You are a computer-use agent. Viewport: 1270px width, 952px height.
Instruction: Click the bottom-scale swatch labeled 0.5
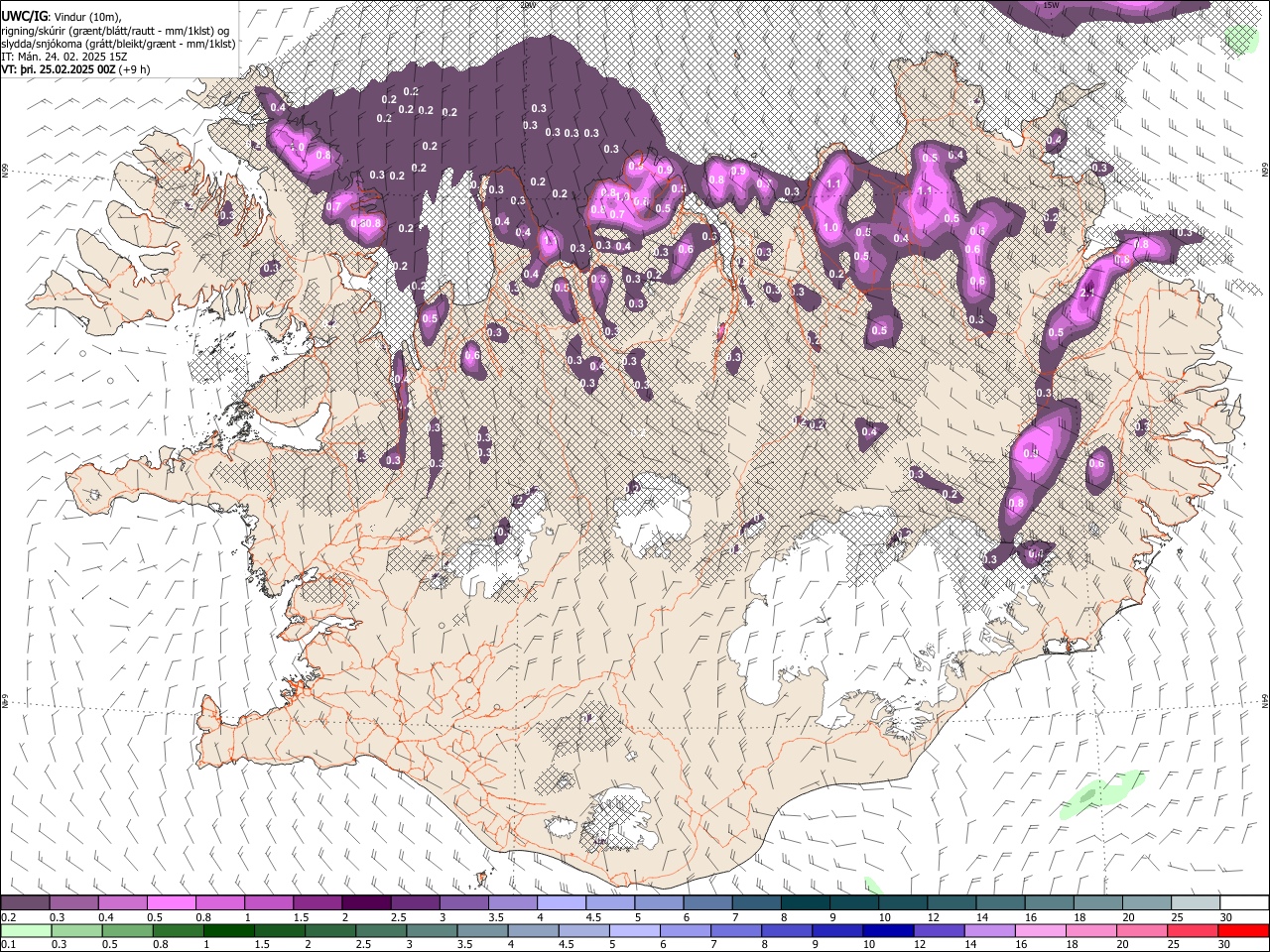[127, 930]
